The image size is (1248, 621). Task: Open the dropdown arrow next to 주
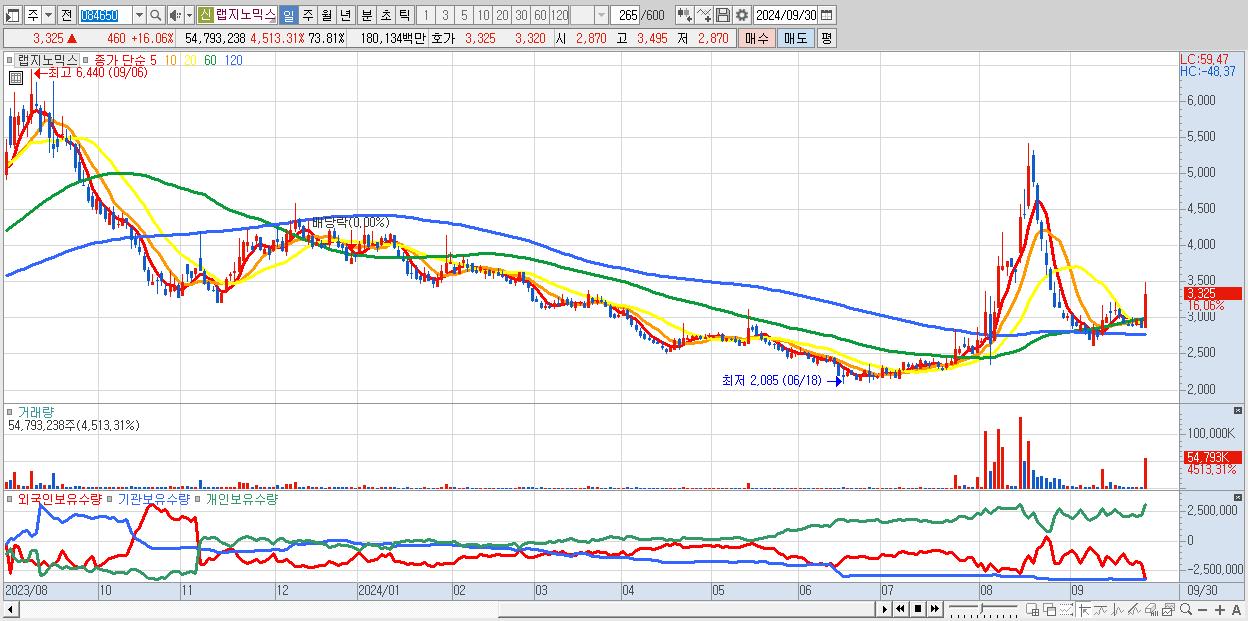click(48, 15)
